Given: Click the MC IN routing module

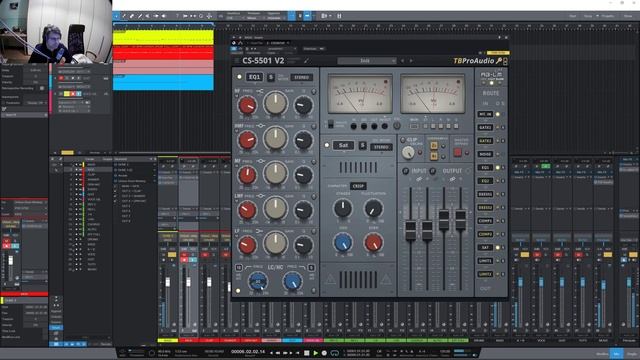Looking at the screenshot, I should tap(485, 114).
